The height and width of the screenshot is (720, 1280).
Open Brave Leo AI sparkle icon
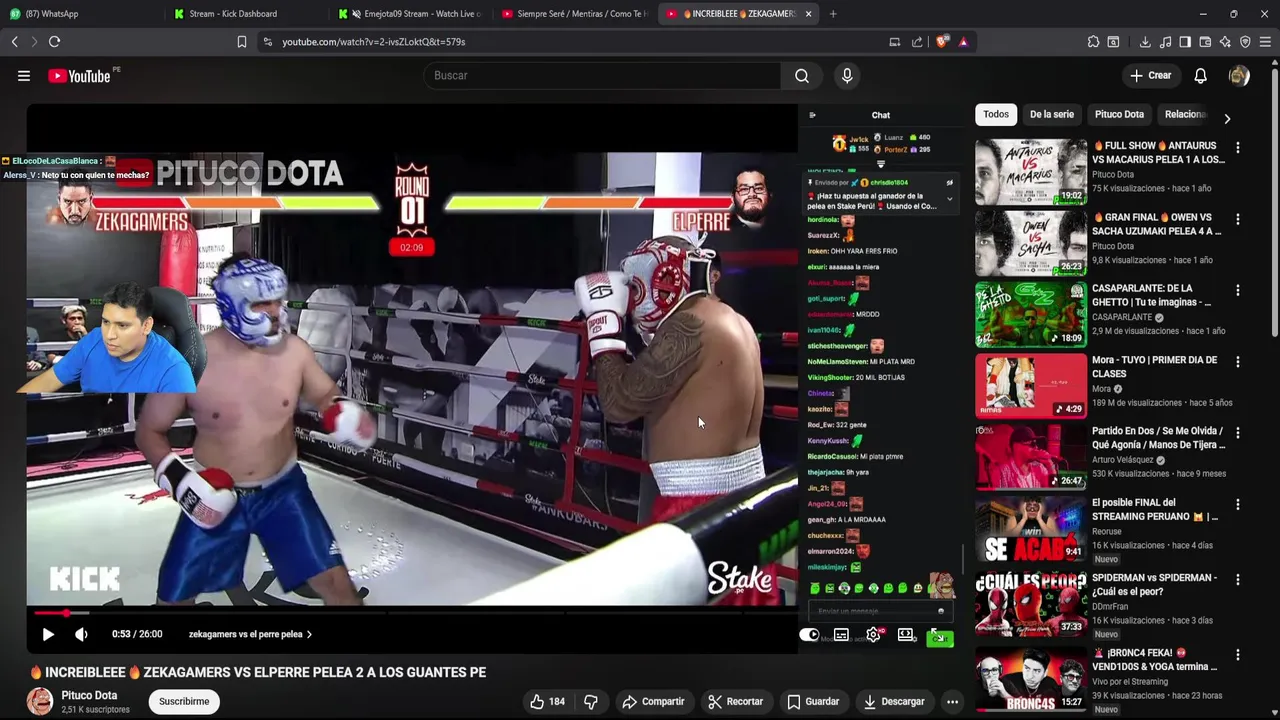[x=1225, y=42]
